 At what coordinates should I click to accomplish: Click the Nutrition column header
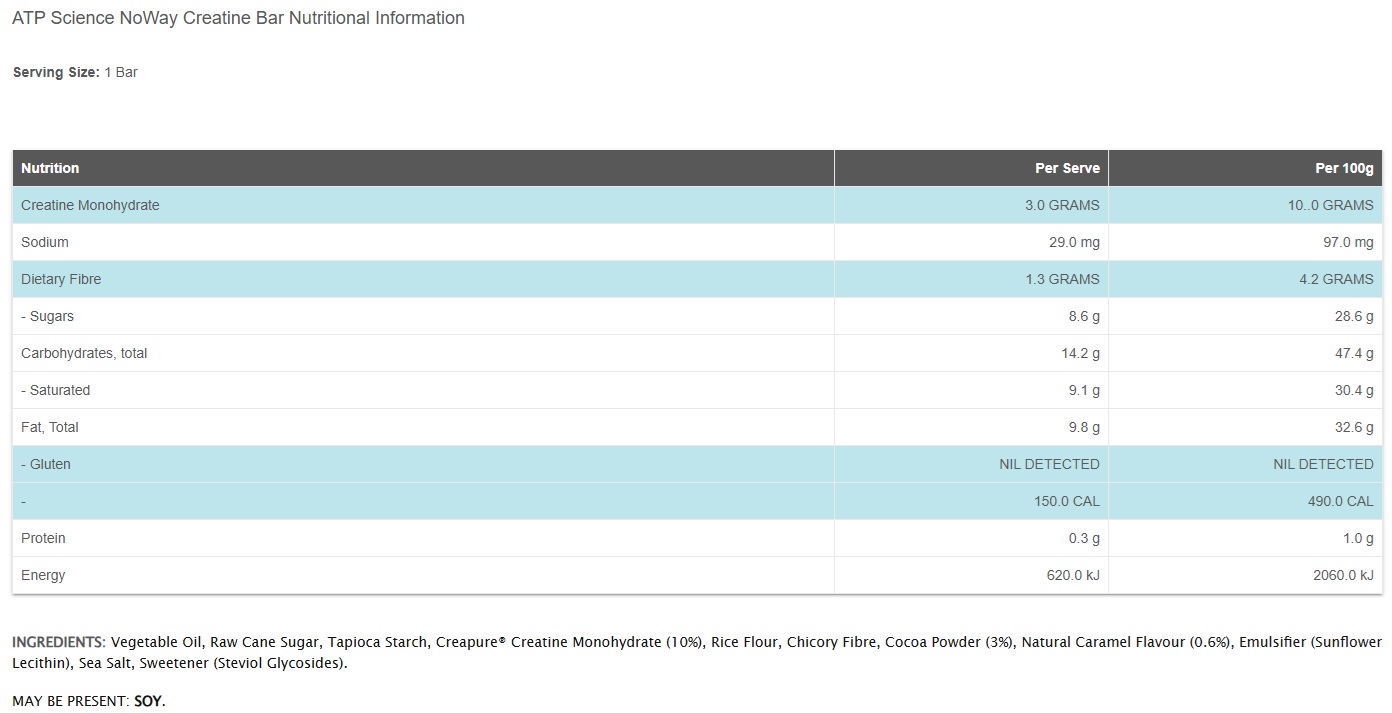coord(50,168)
